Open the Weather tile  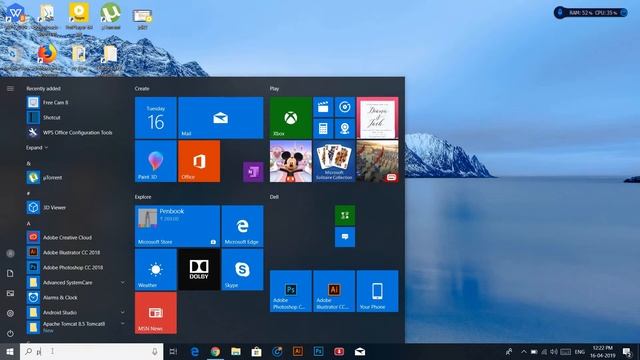tap(156, 270)
